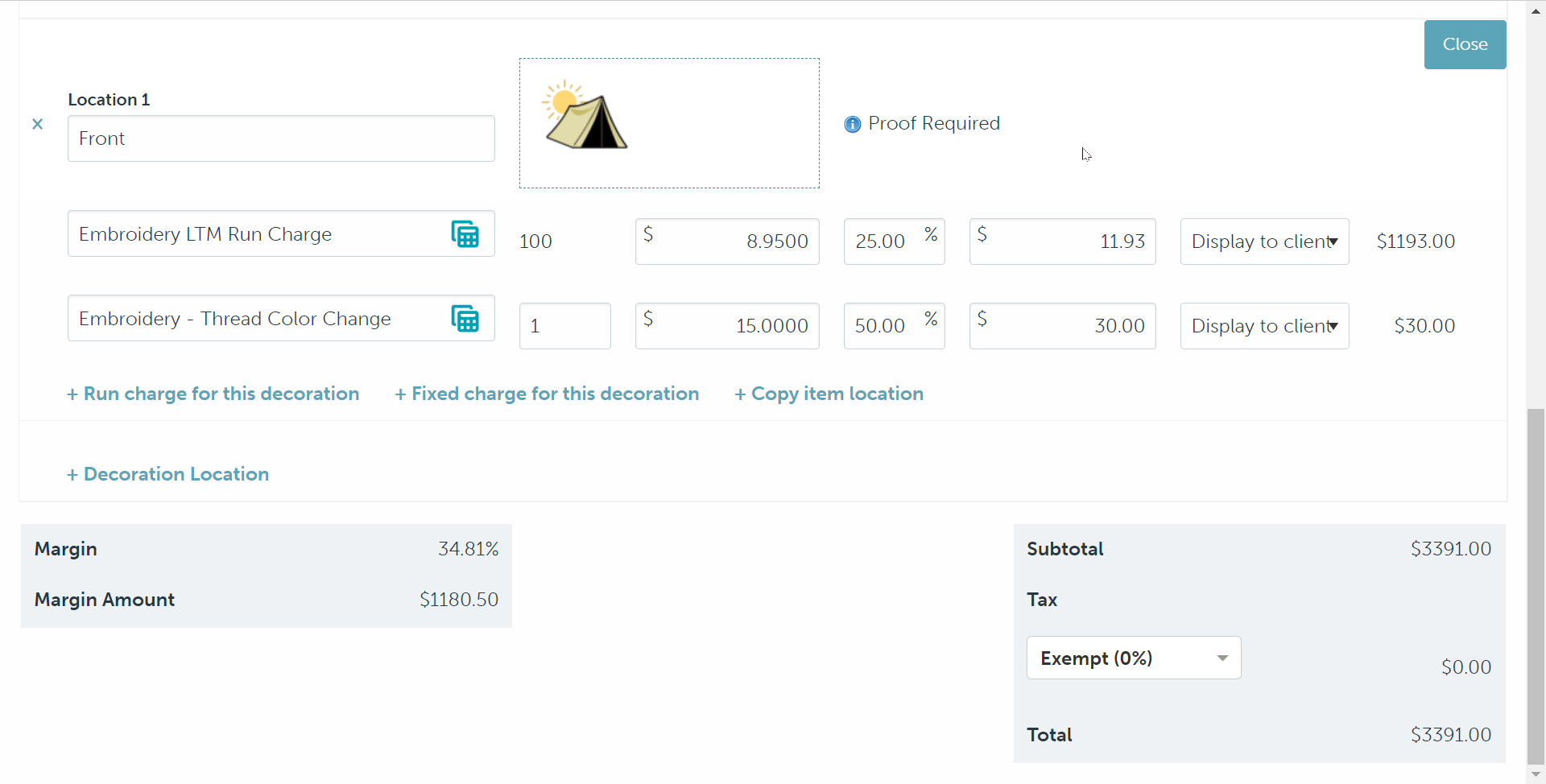Add a fixed charge for this decoration

pyautogui.click(x=547, y=394)
